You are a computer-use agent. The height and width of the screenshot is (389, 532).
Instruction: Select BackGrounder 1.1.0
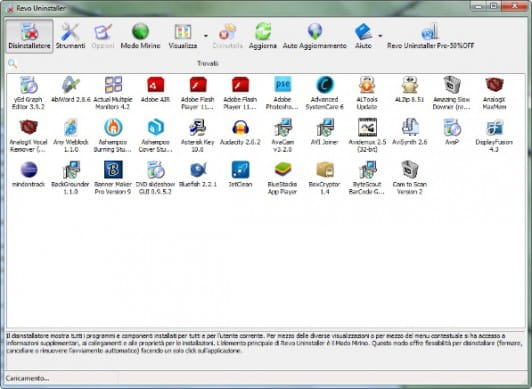(x=71, y=178)
